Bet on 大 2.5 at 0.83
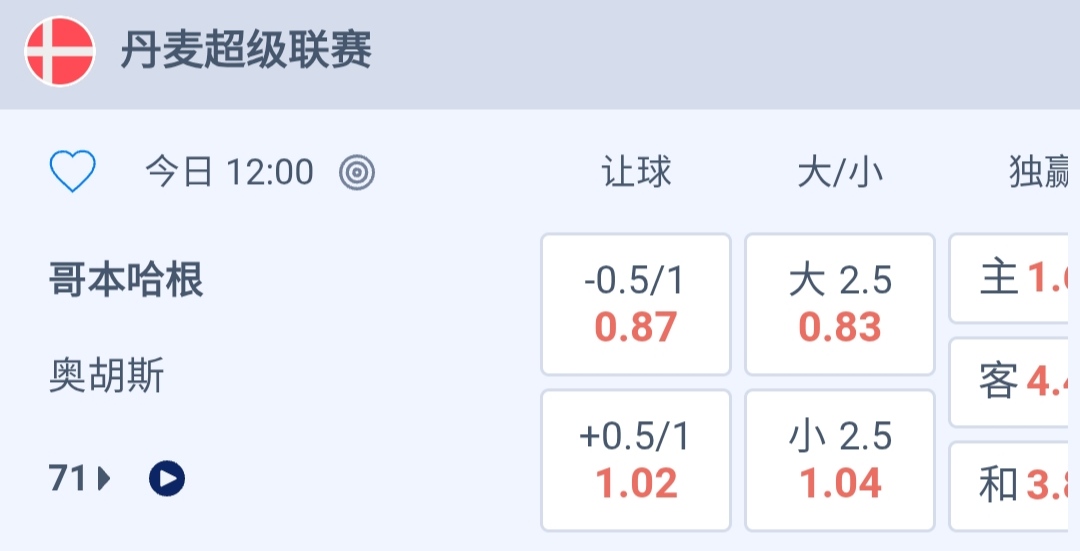Viewport: 1080px width, 551px height. click(840, 304)
